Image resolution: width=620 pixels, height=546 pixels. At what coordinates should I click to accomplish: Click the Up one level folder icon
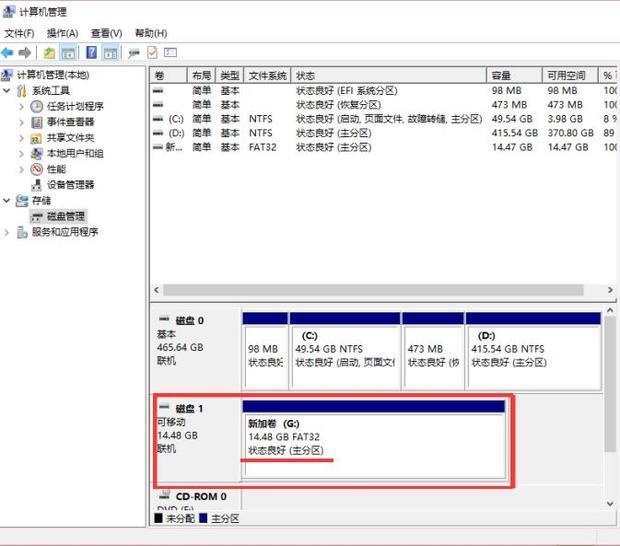[49, 53]
